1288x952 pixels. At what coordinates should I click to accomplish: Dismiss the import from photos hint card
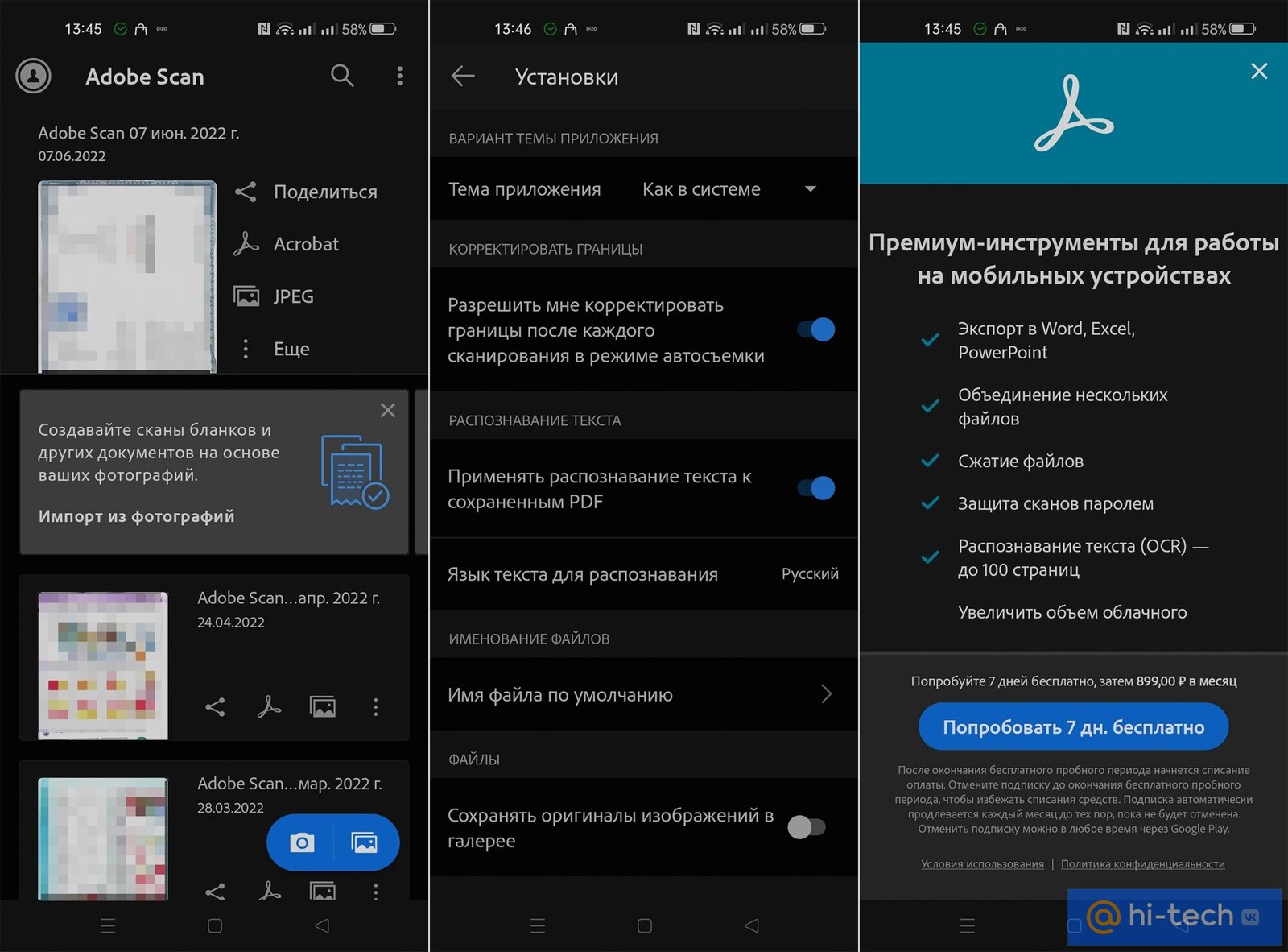(x=387, y=411)
